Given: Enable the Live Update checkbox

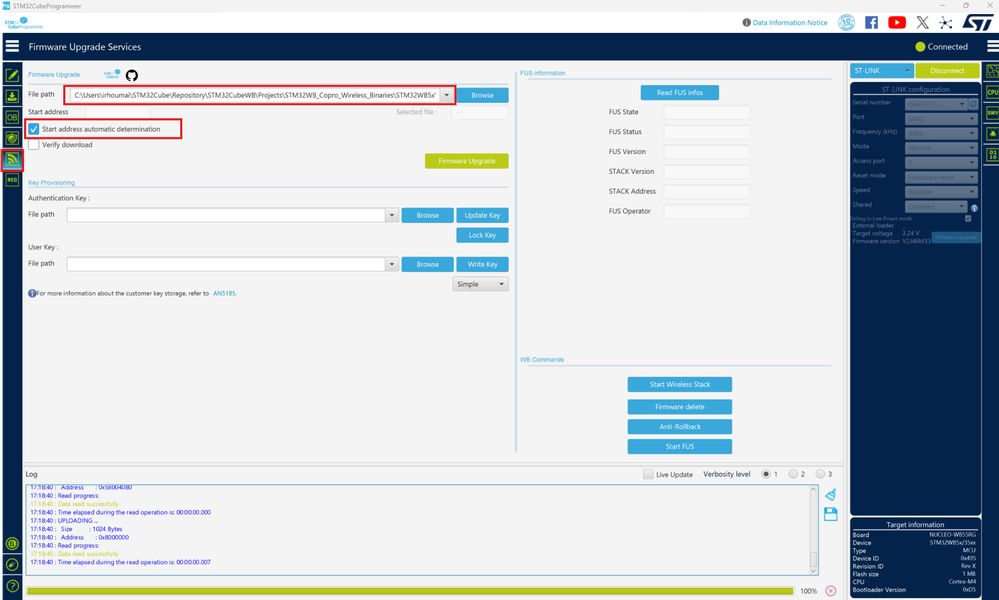Looking at the screenshot, I should click(648, 474).
